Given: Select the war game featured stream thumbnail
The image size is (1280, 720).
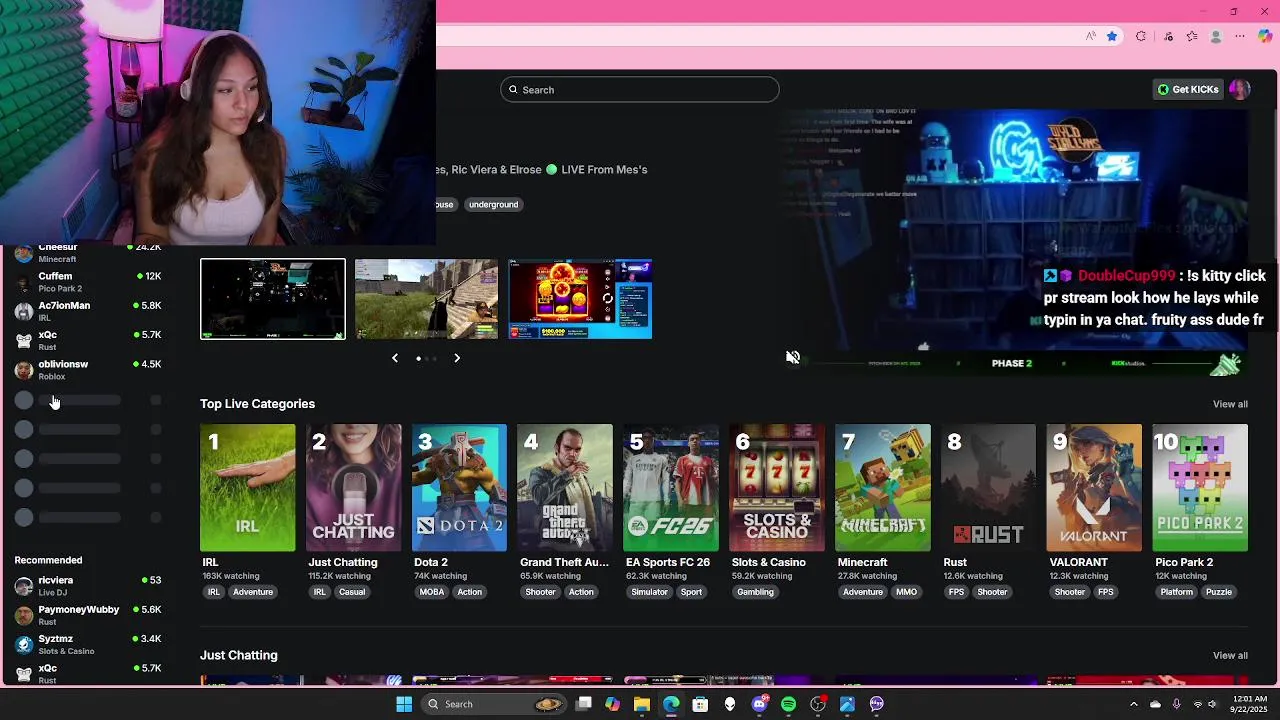Looking at the screenshot, I should [426, 299].
